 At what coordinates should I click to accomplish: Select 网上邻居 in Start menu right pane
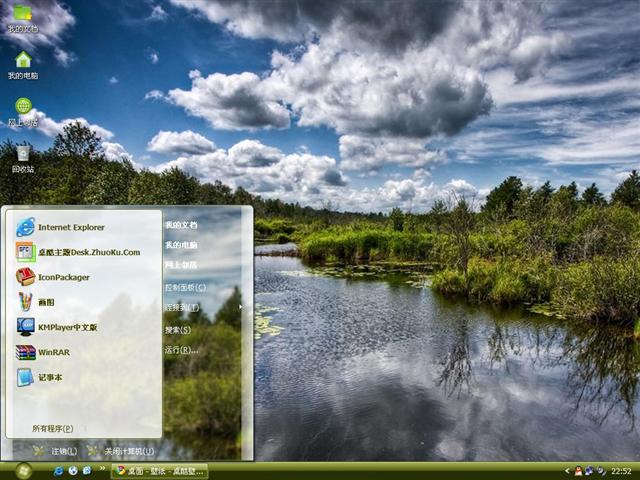point(181,265)
